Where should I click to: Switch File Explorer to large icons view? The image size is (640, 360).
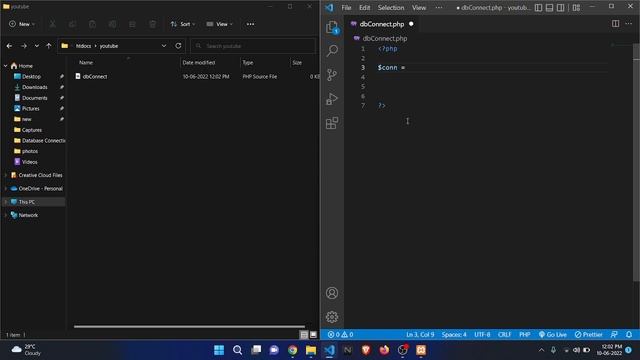(313, 335)
